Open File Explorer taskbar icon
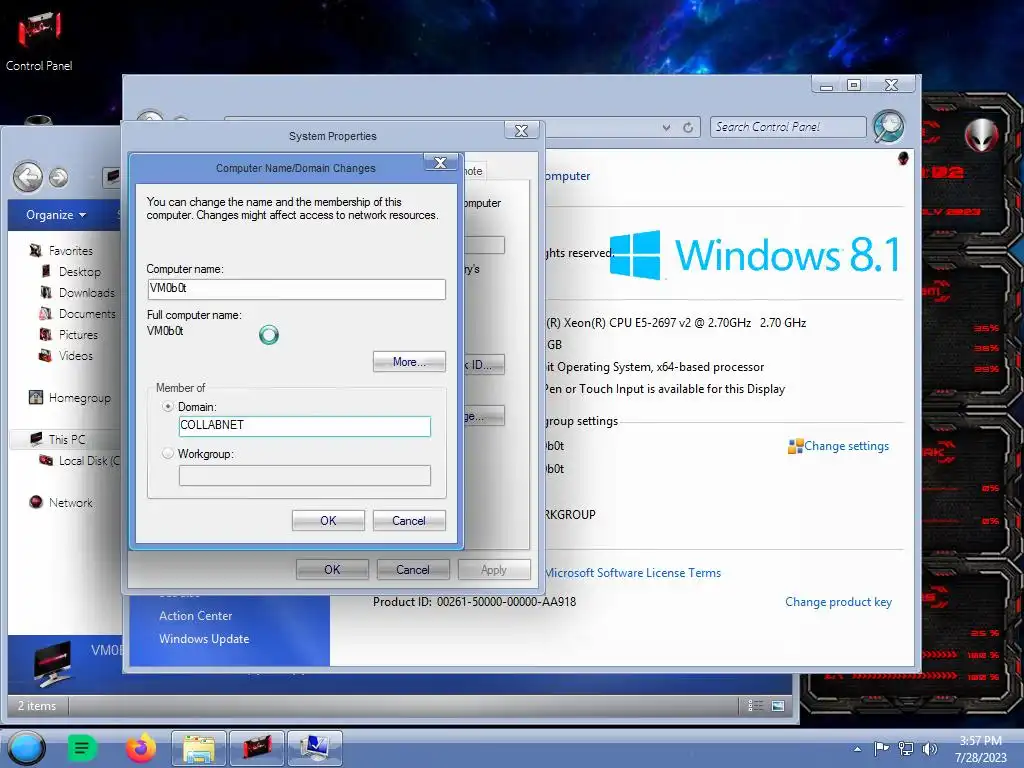The width and height of the screenshot is (1024, 768). [x=199, y=748]
